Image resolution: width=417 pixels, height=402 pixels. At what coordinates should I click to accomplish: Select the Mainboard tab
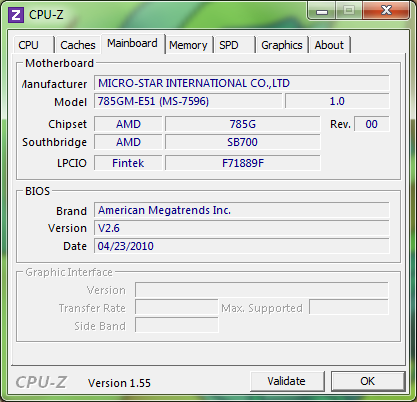coord(133,44)
